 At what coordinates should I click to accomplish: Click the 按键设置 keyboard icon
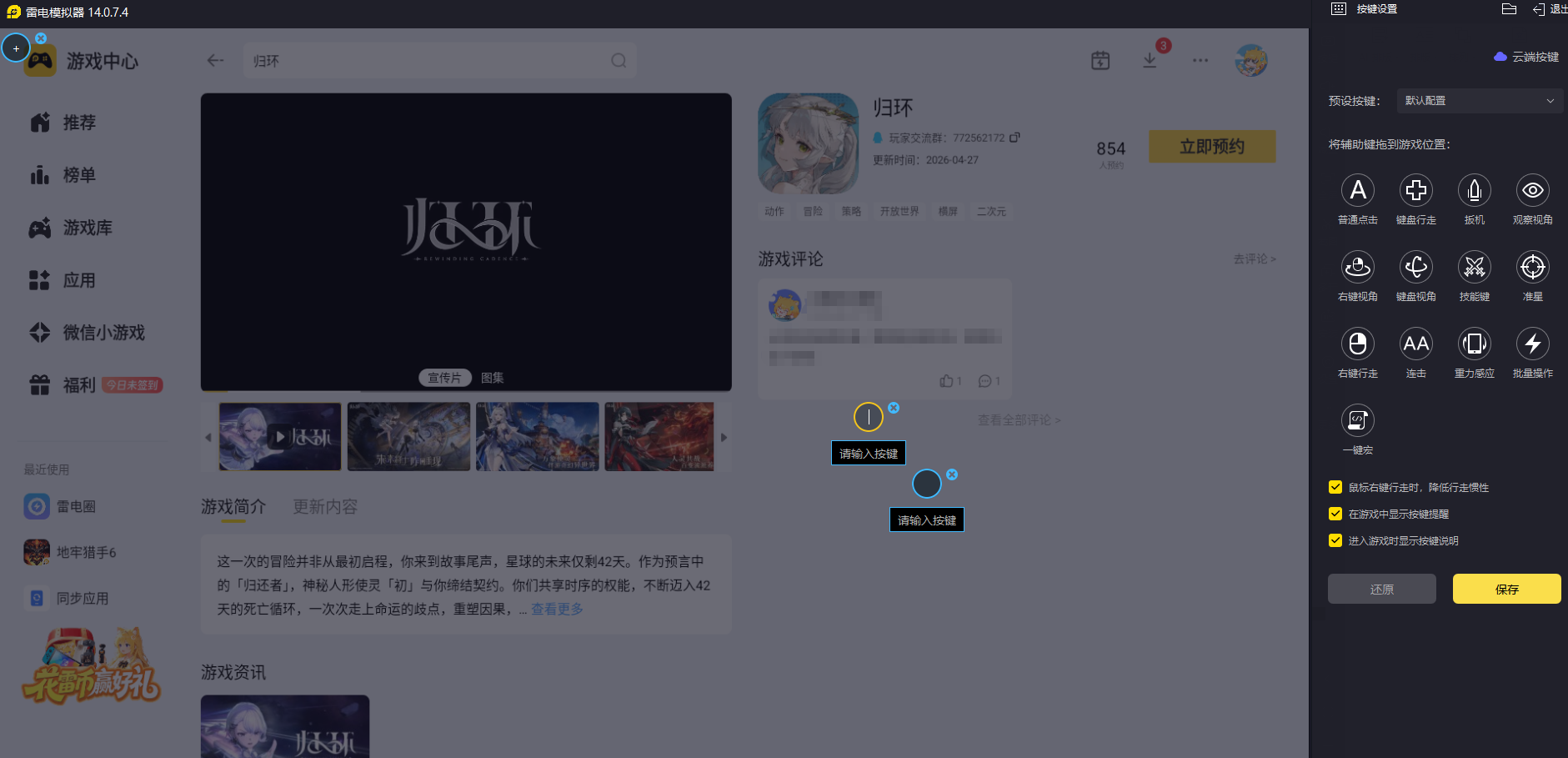(x=1339, y=9)
